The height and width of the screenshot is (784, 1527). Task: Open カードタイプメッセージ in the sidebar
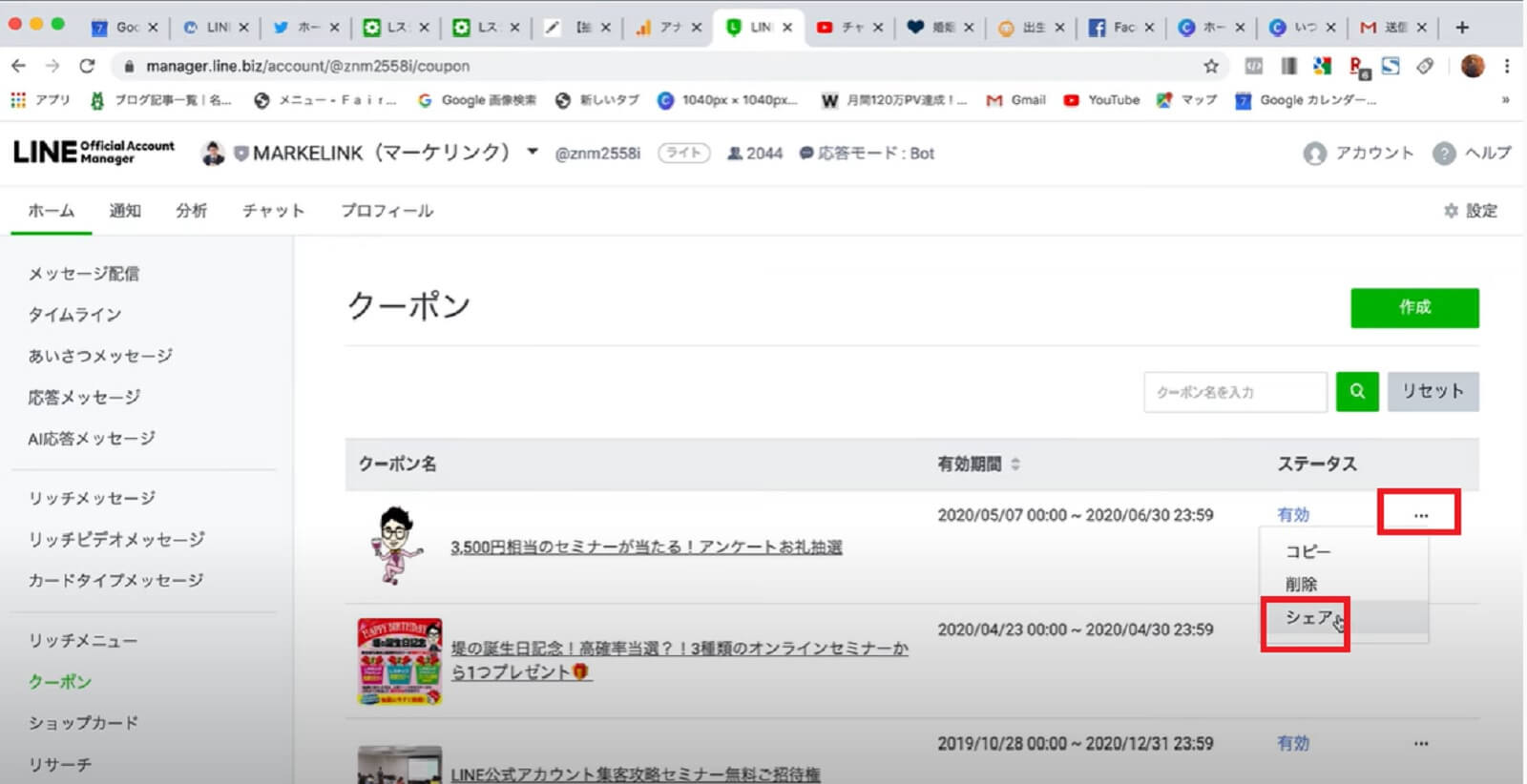click(x=115, y=580)
